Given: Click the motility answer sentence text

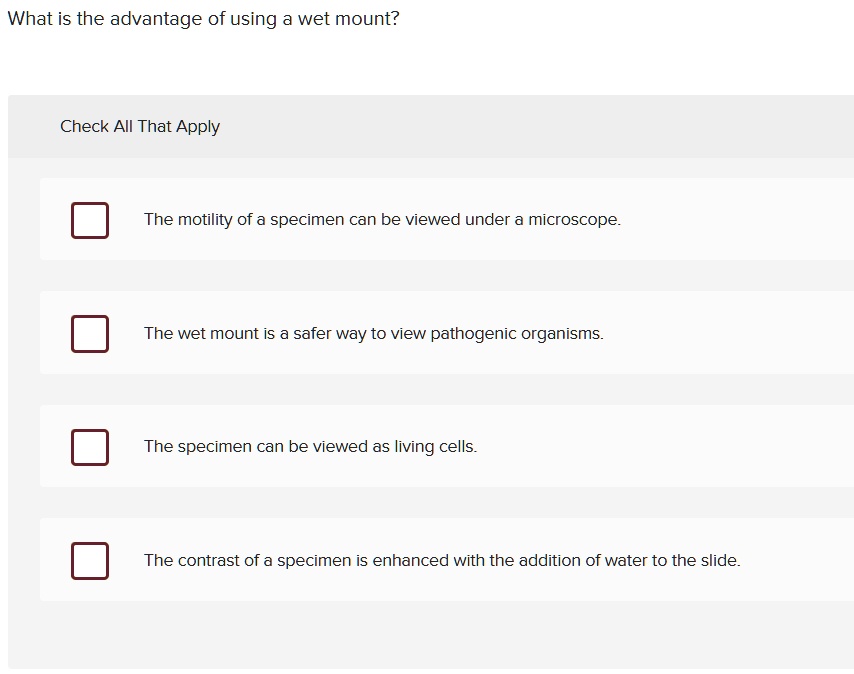Looking at the screenshot, I should 382,220.
